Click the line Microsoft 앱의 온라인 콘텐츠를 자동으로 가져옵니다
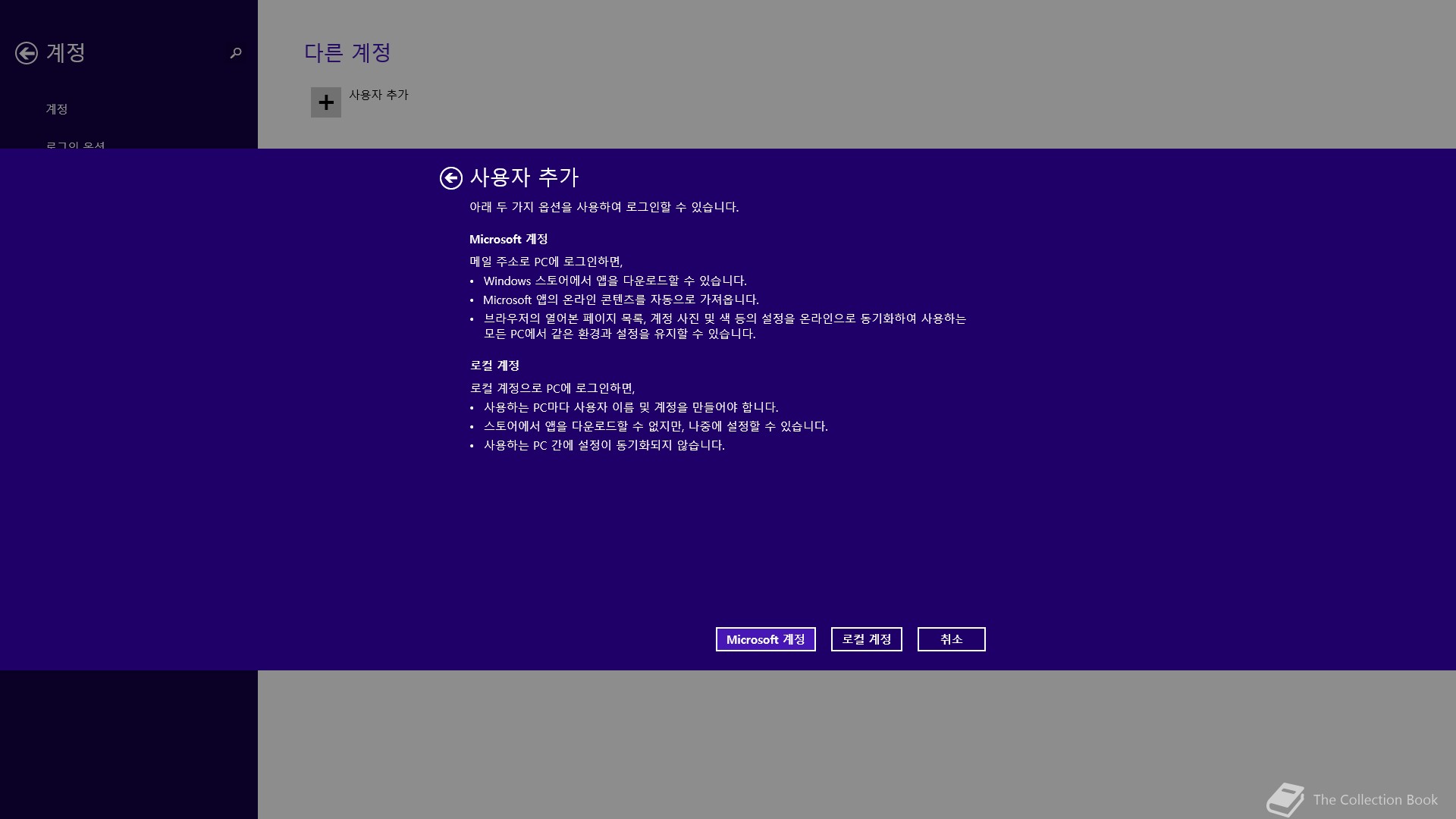The image size is (1456, 819). [621, 300]
